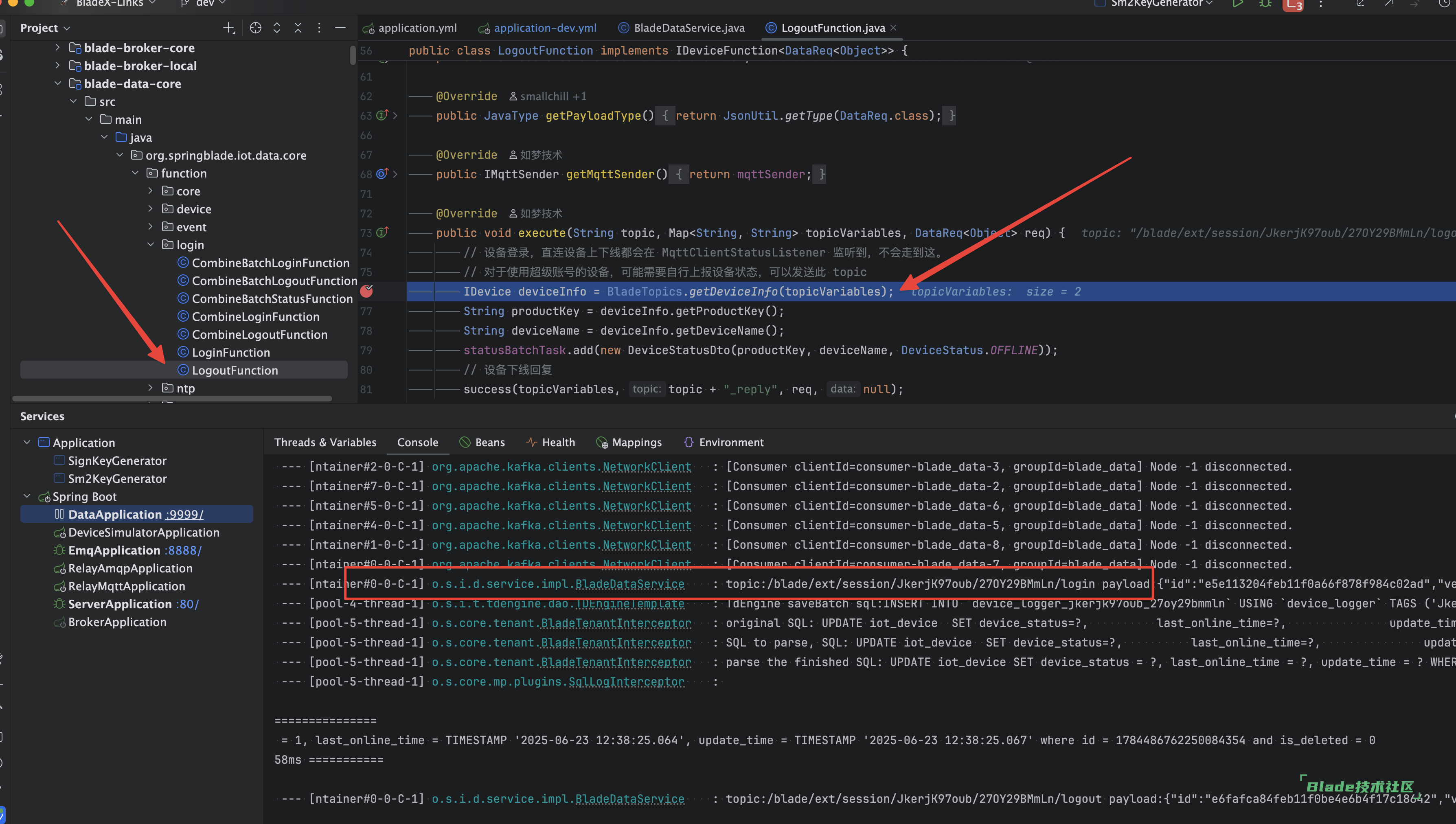Switch to Threads & Variables tab
The width and height of the screenshot is (1456, 824).
click(x=325, y=443)
